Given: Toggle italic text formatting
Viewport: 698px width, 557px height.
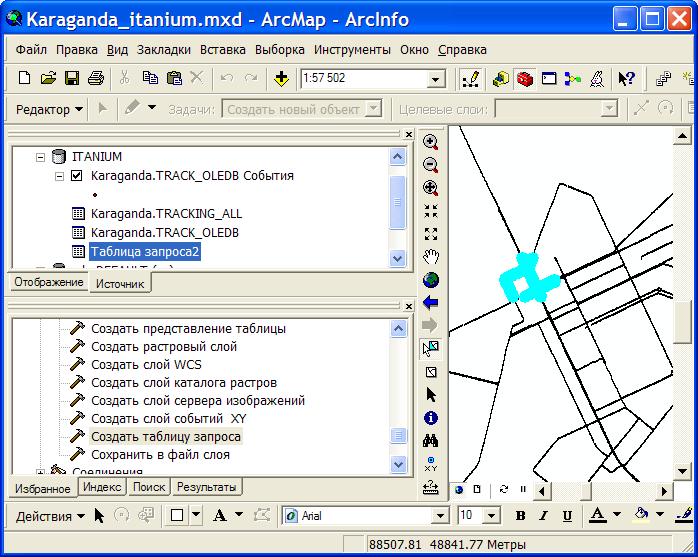Looking at the screenshot, I should coord(543,516).
